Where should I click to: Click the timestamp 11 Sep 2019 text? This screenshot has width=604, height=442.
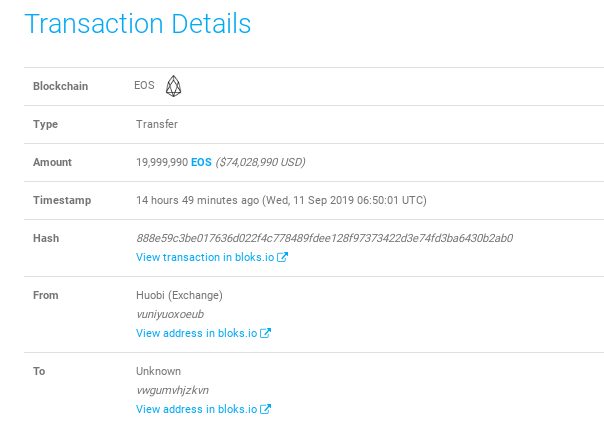coord(324,200)
